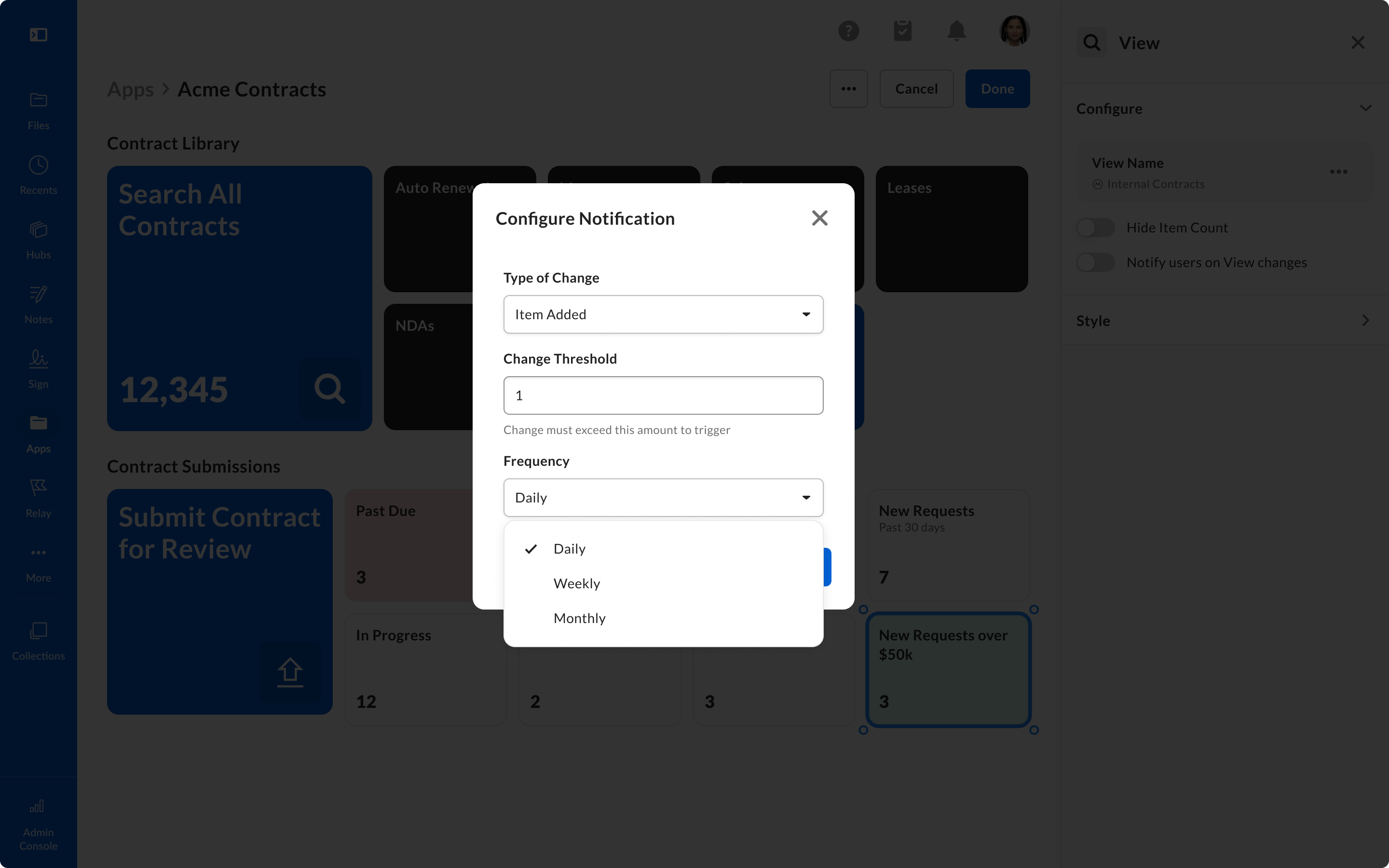This screenshot has width=1389, height=868.
Task: Open the tasks clipboard icon
Action: (x=902, y=31)
